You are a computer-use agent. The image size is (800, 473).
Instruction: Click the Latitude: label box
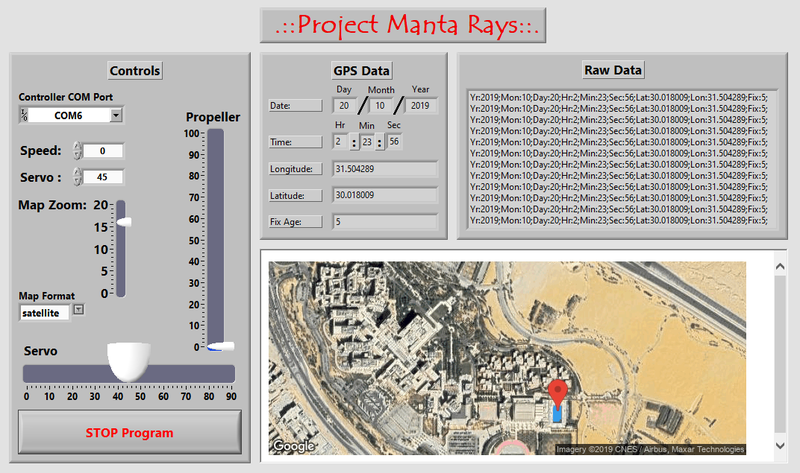(295, 195)
